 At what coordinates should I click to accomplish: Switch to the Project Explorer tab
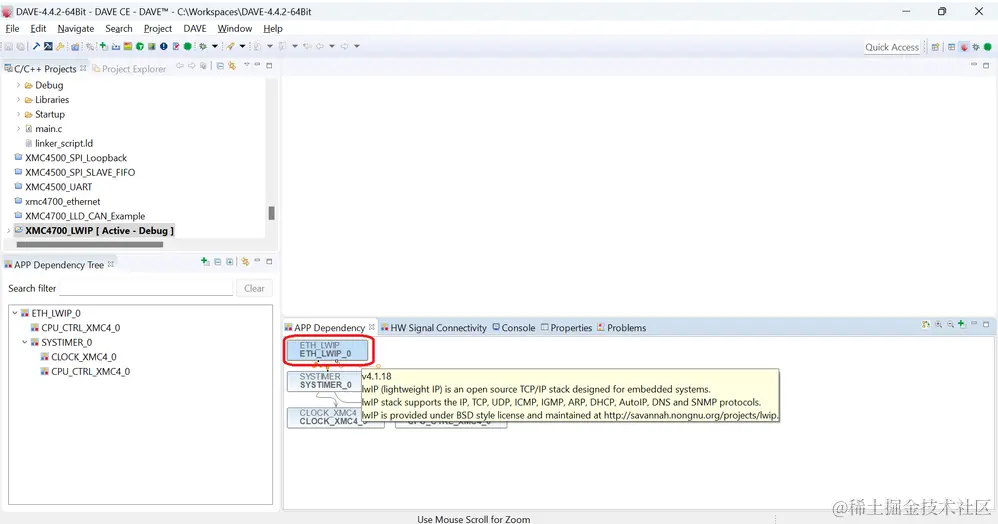tap(129, 68)
